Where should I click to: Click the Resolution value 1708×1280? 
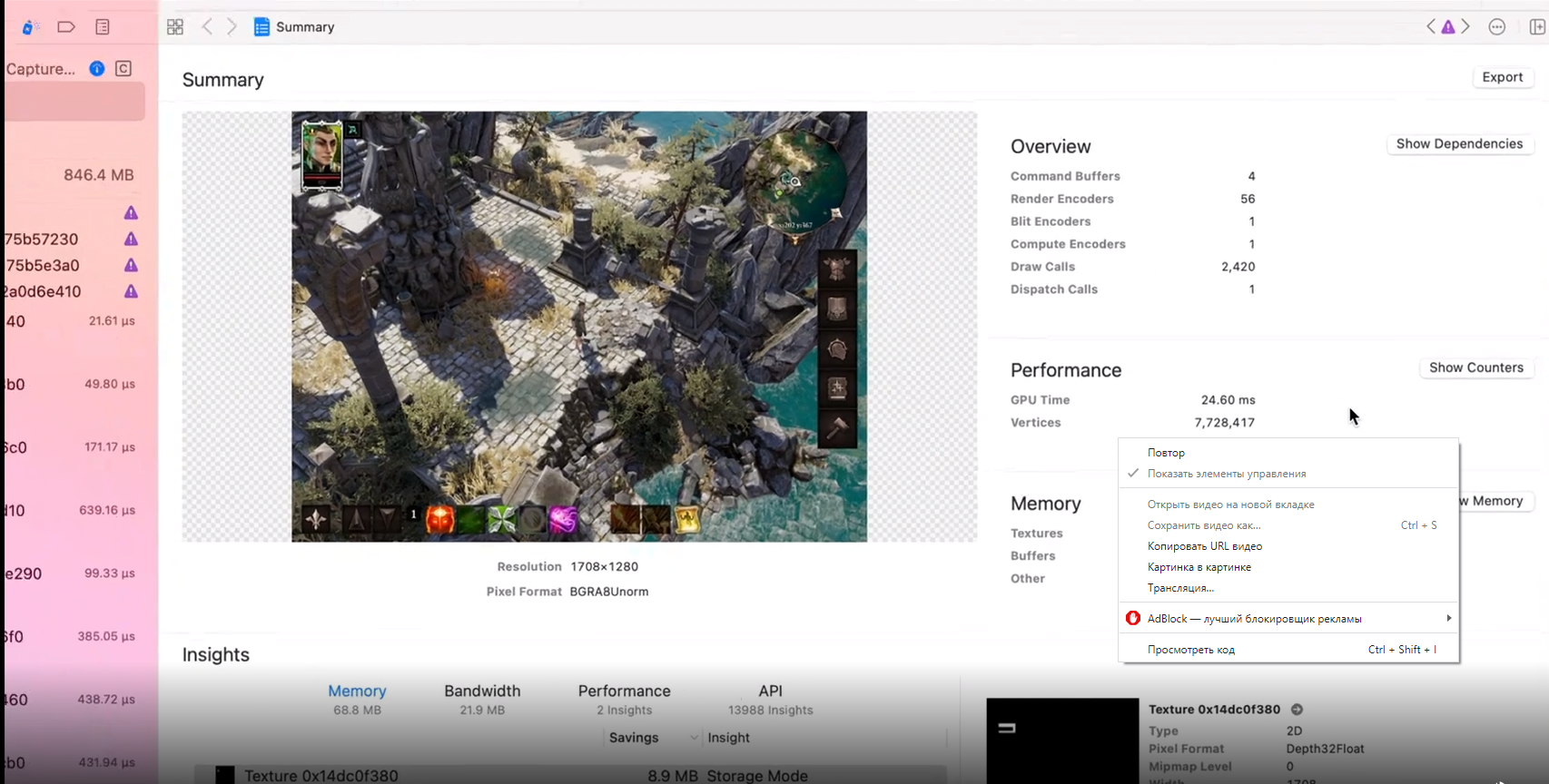pos(605,567)
